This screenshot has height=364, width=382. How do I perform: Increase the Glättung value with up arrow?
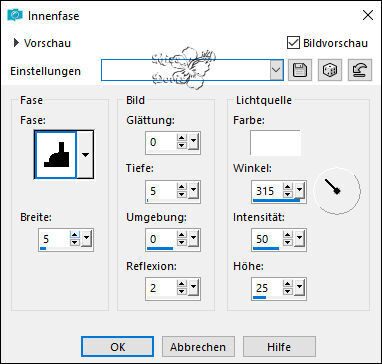point(182,139)
